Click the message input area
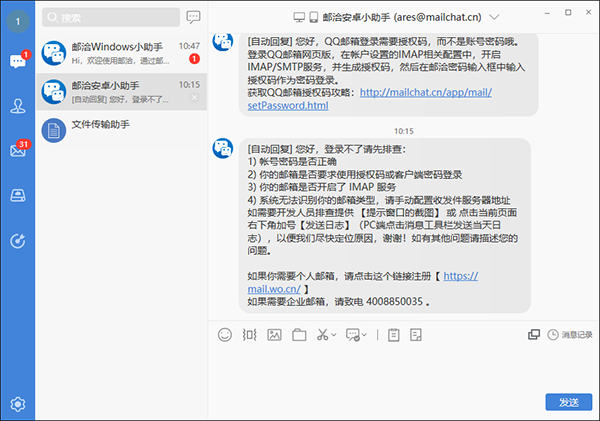 click(x=404, y=369)
